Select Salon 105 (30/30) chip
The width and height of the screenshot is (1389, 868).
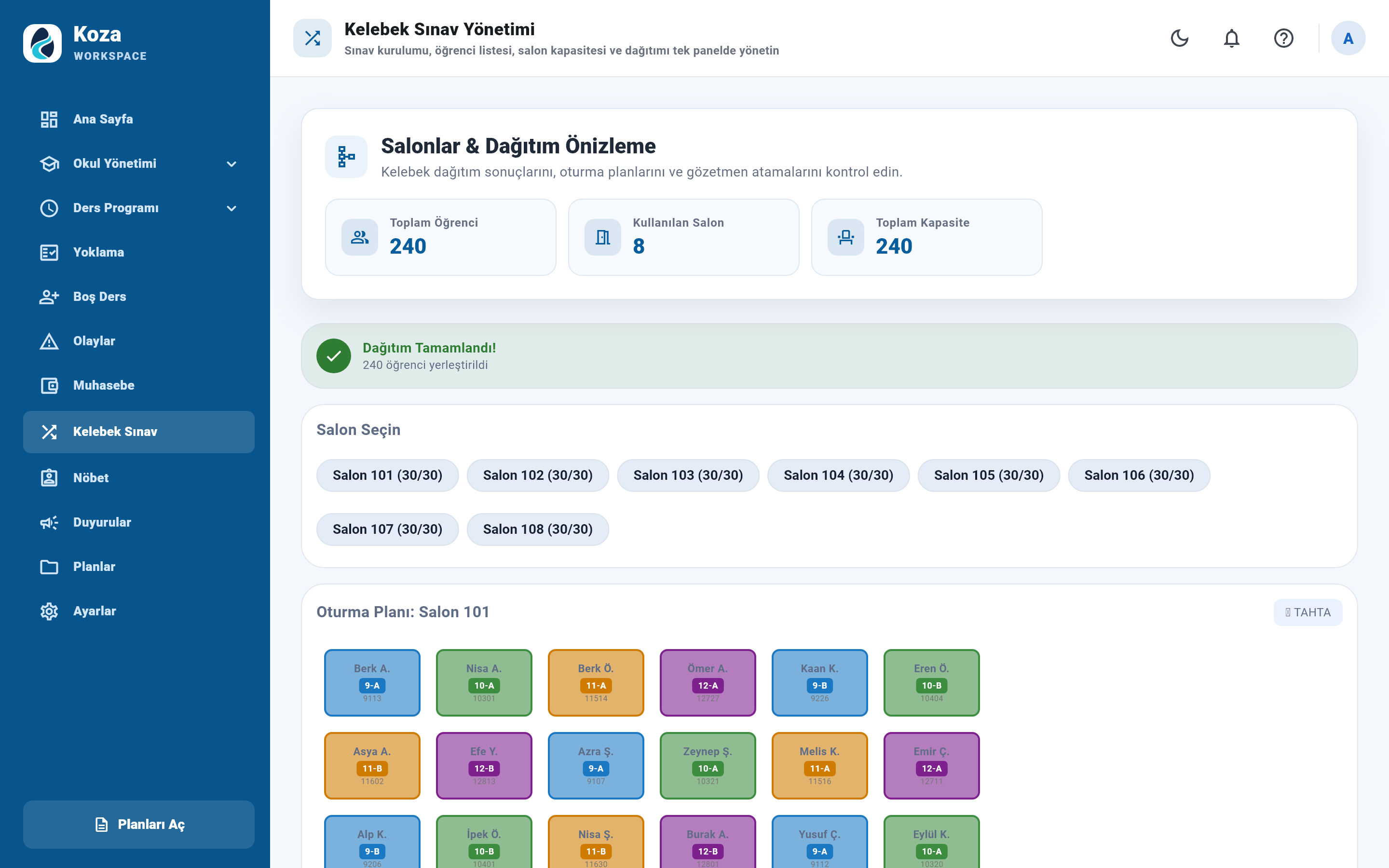click(x=989, y=475)
